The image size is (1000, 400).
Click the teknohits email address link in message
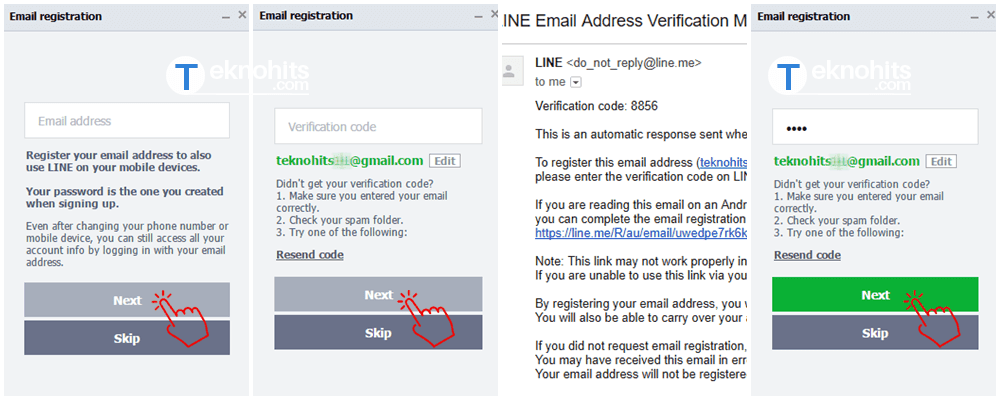(x=723, y=162)
